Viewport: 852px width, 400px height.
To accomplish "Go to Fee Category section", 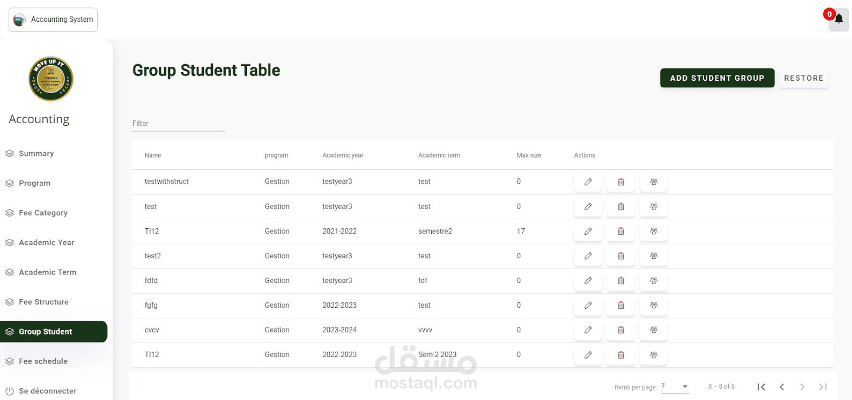I will [36, 213].
